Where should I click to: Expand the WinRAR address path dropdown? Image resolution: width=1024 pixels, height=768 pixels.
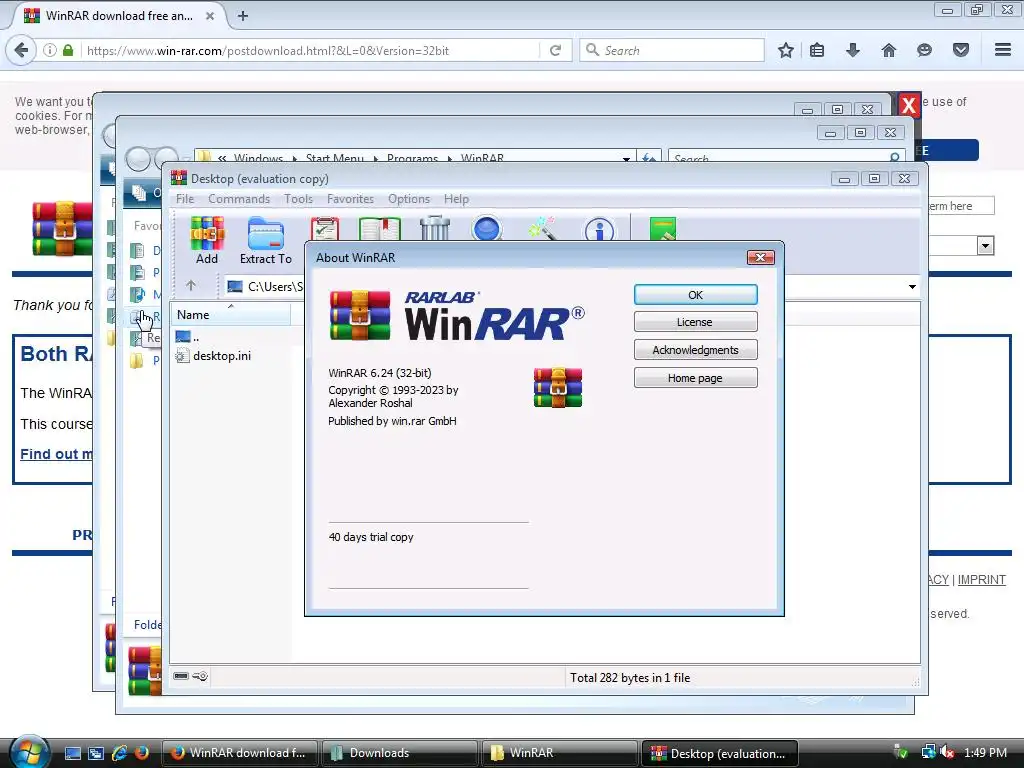(912, 287)
